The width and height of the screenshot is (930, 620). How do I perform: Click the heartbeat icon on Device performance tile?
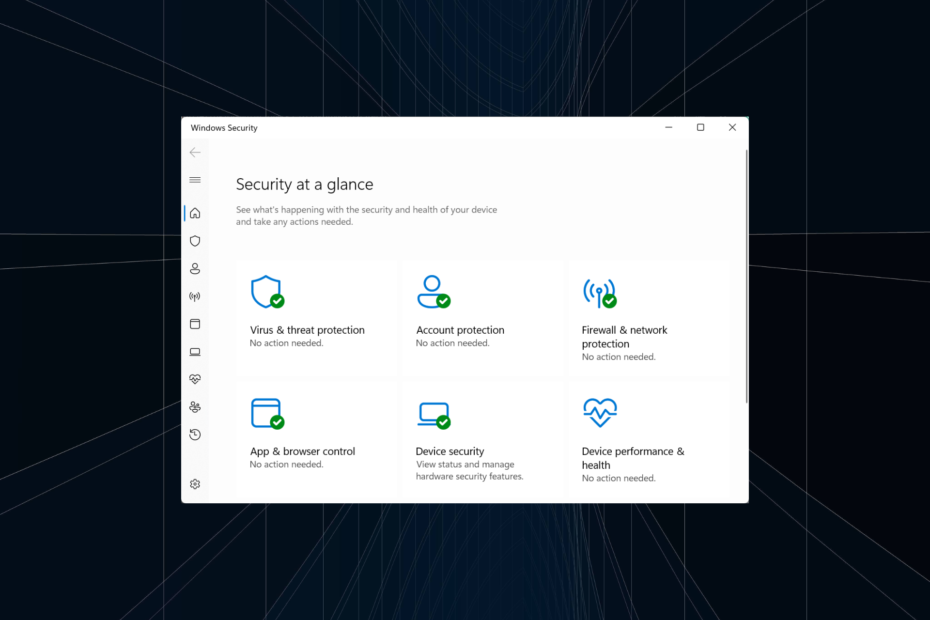600,413
